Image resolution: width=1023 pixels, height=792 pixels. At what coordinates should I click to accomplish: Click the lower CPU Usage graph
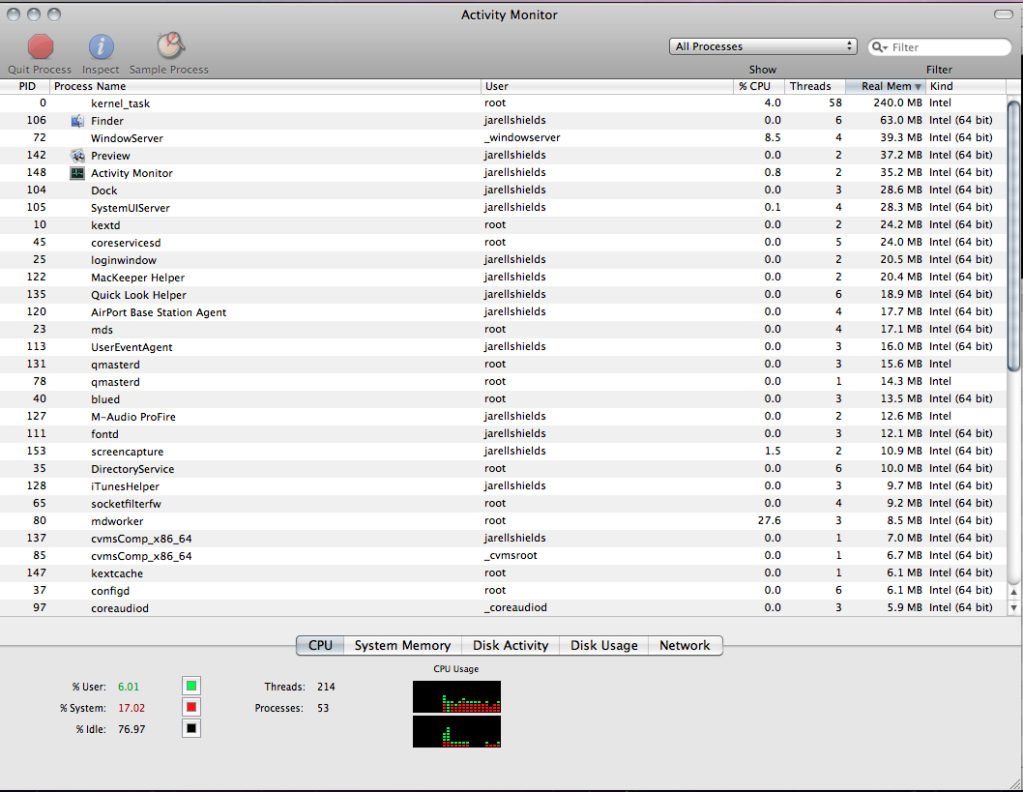[x=457, y=731]
